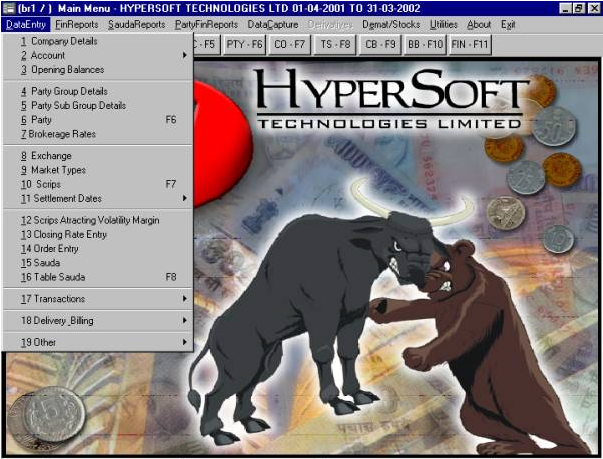
Task: Click the FIN - F11 toolbar button
Action: point(470,45)
